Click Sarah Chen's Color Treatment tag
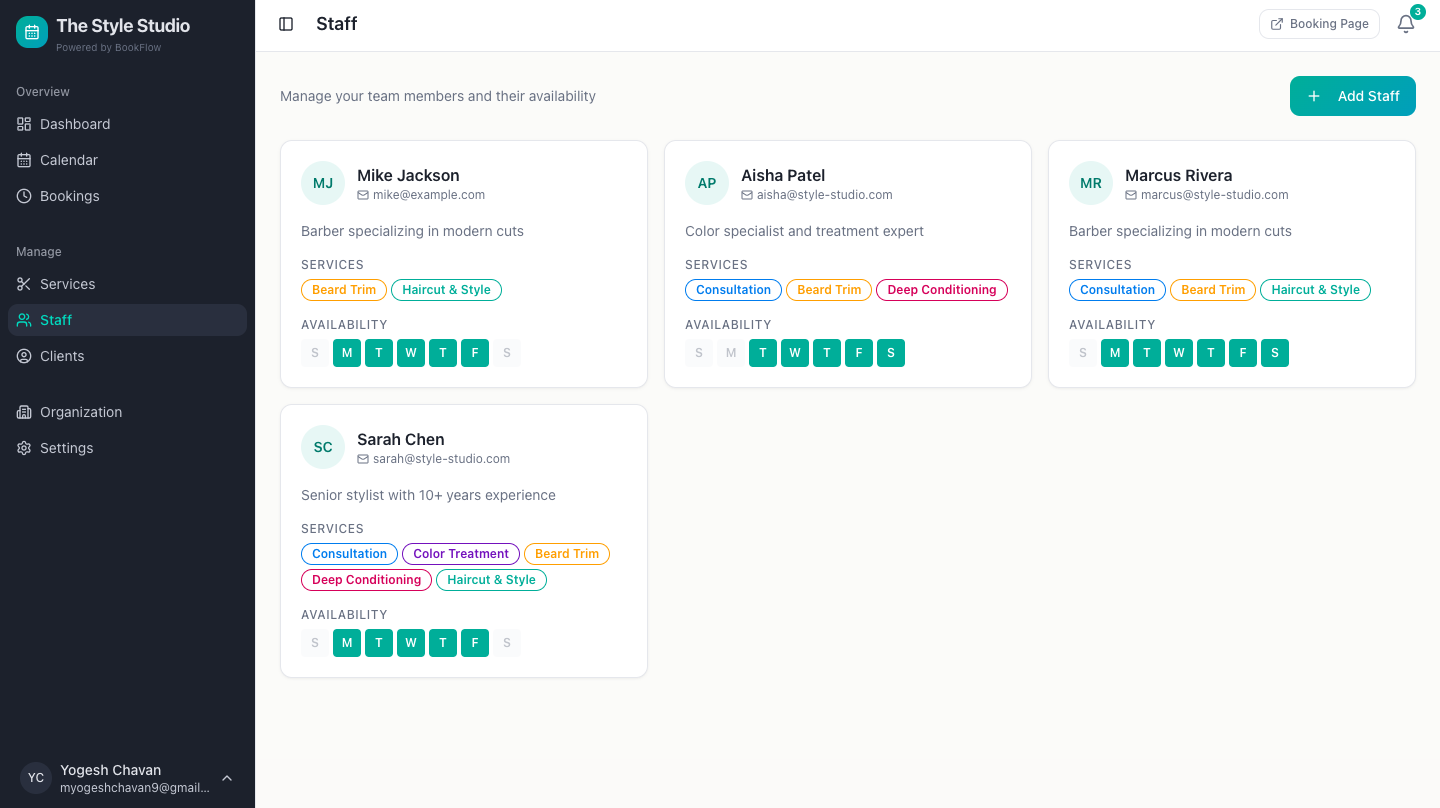The height and width of the screenshot is (808, 1440). [x=461, y=554]
